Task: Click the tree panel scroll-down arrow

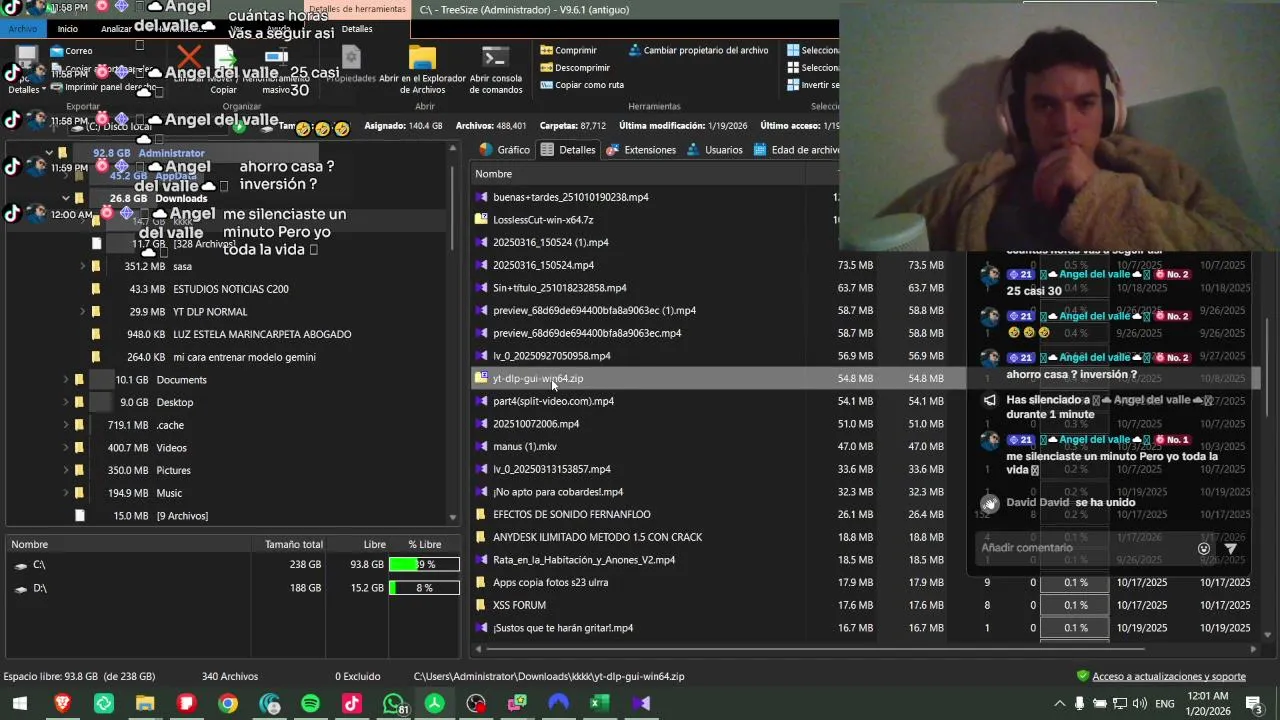Action: tap(453, 517)
